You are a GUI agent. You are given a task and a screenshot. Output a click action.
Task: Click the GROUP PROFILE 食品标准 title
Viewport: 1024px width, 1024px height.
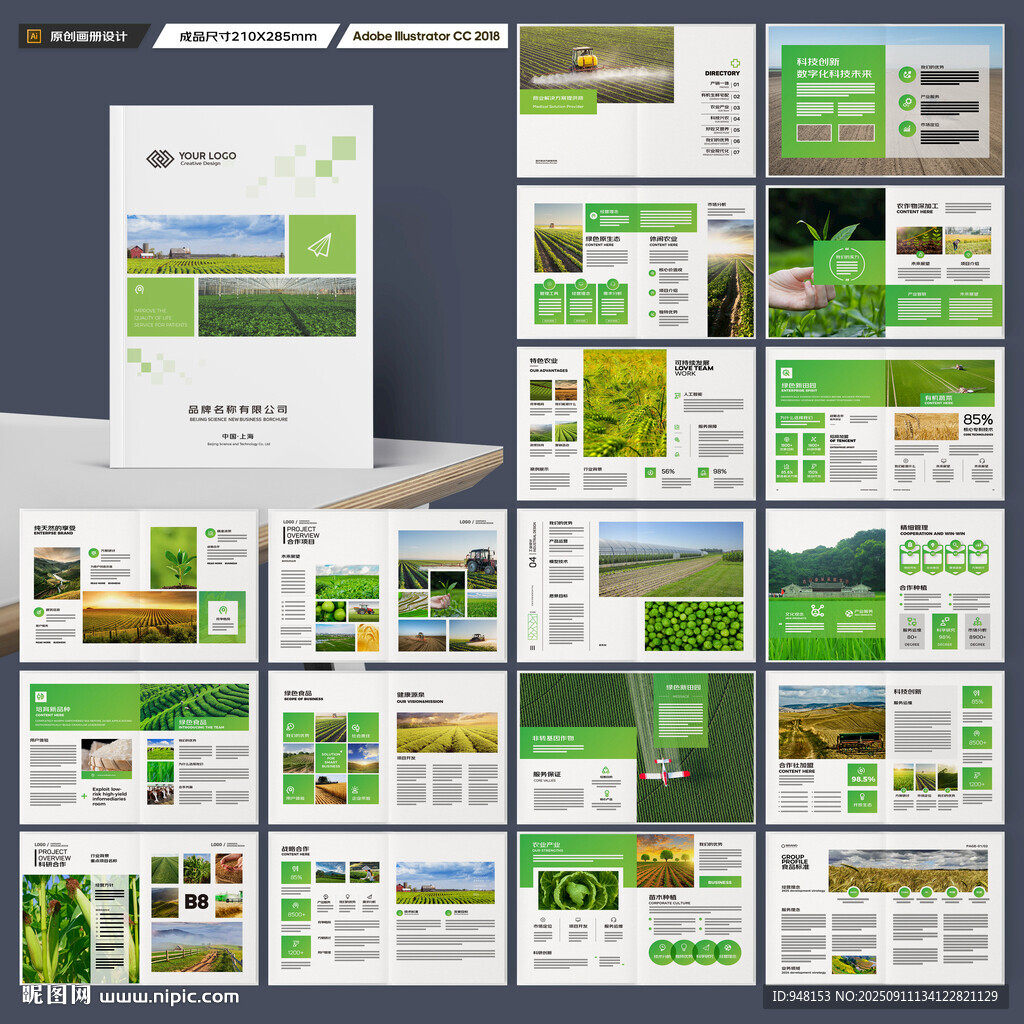(795, 861)
